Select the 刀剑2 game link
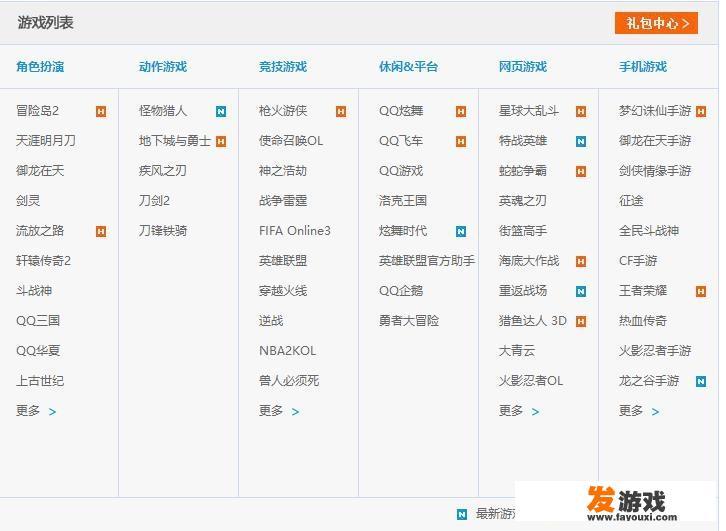Screen dimensions: 726x531 coord(154,201)
